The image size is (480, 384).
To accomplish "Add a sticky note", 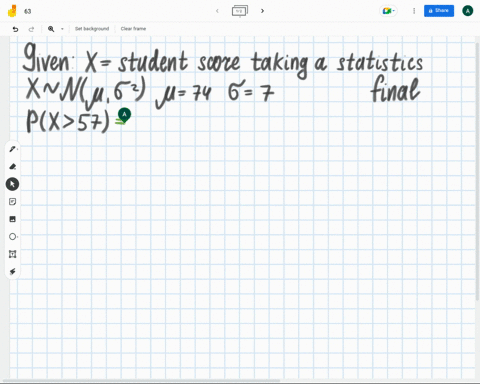I will coord(13,202).
